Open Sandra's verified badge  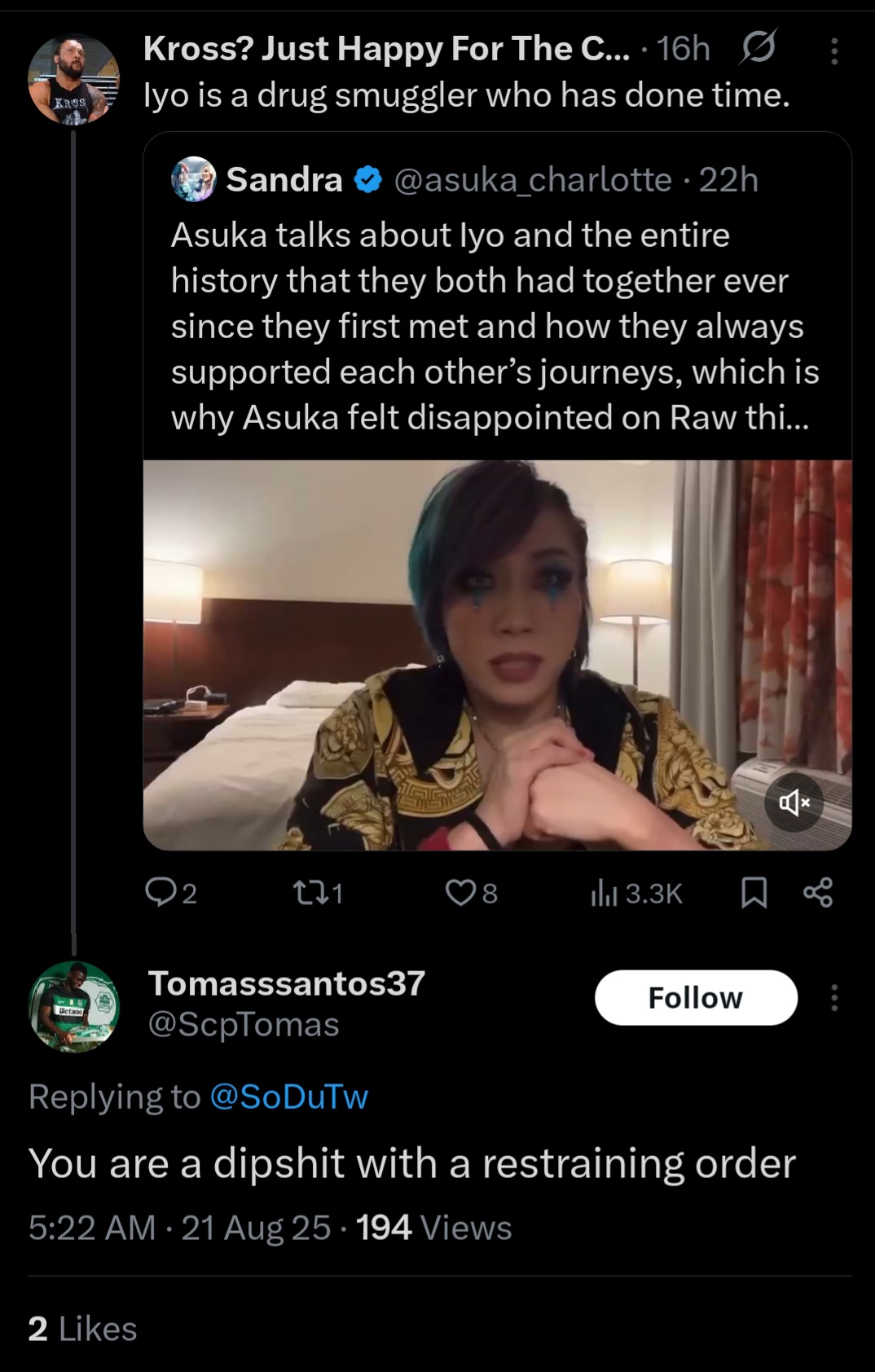[x=368, y=179]
